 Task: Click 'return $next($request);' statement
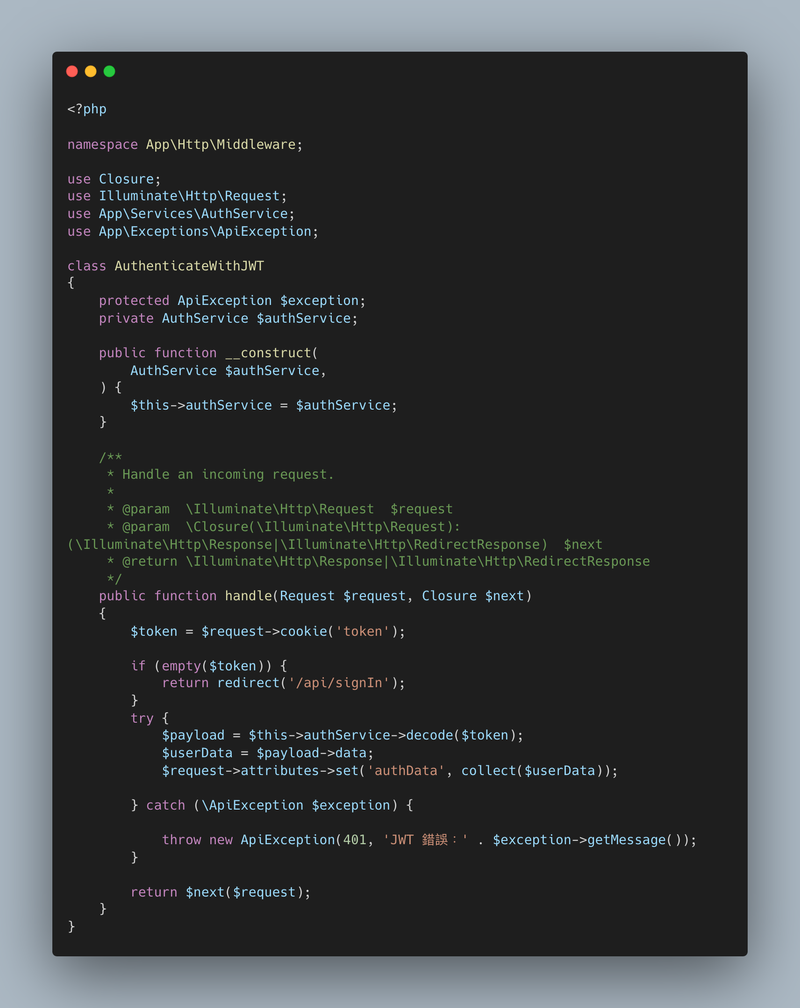pyautogui.click(x=221, y=892)
